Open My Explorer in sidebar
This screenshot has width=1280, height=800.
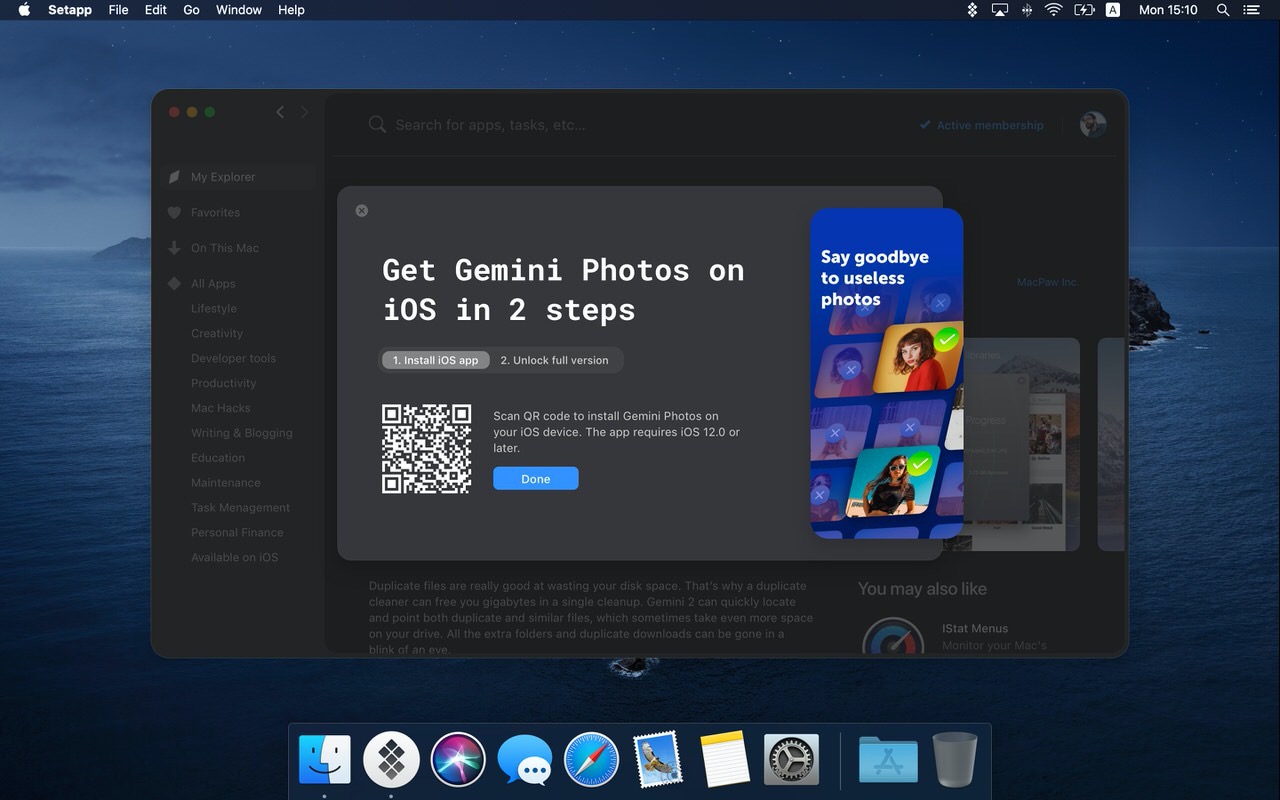pyautogui.click(x=238, y=177)
